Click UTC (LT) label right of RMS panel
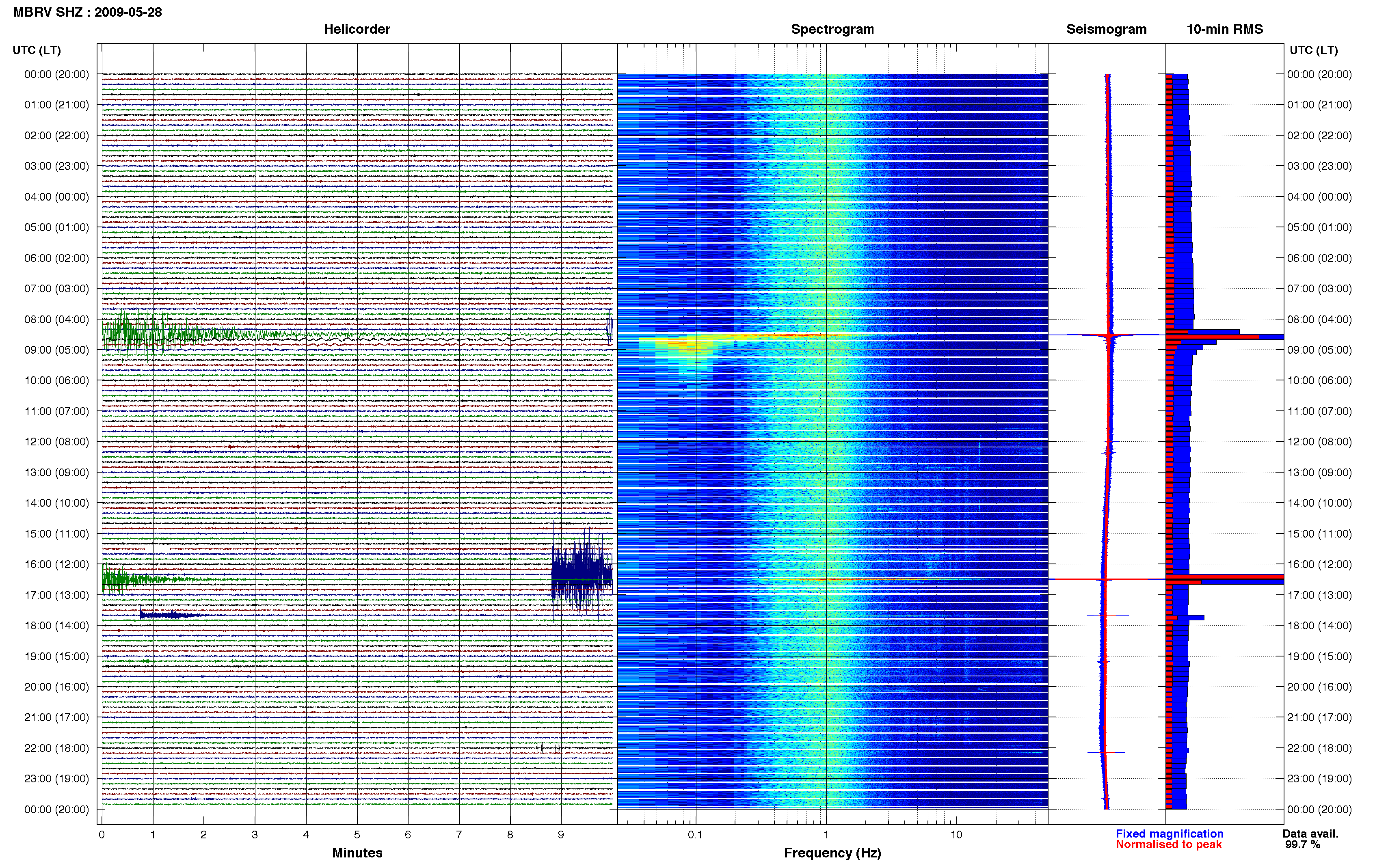This screenshot has width=1388, height=868. tap(1314, 50)
